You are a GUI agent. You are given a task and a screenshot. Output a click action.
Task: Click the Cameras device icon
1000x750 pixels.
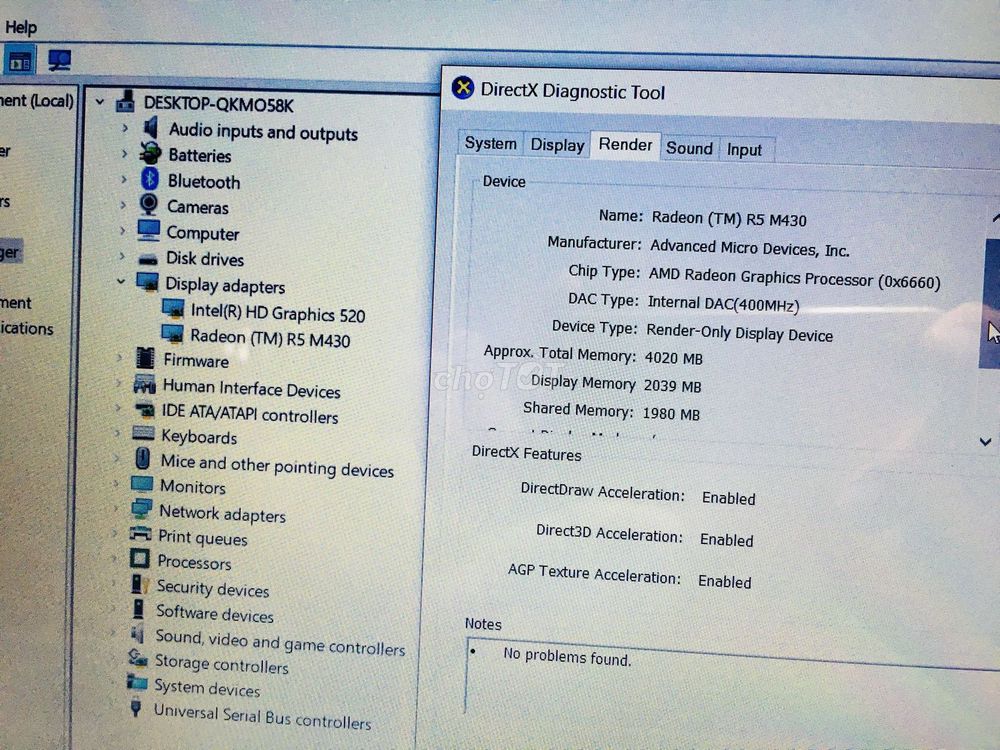pyautogui.click(x=149, y=205)
